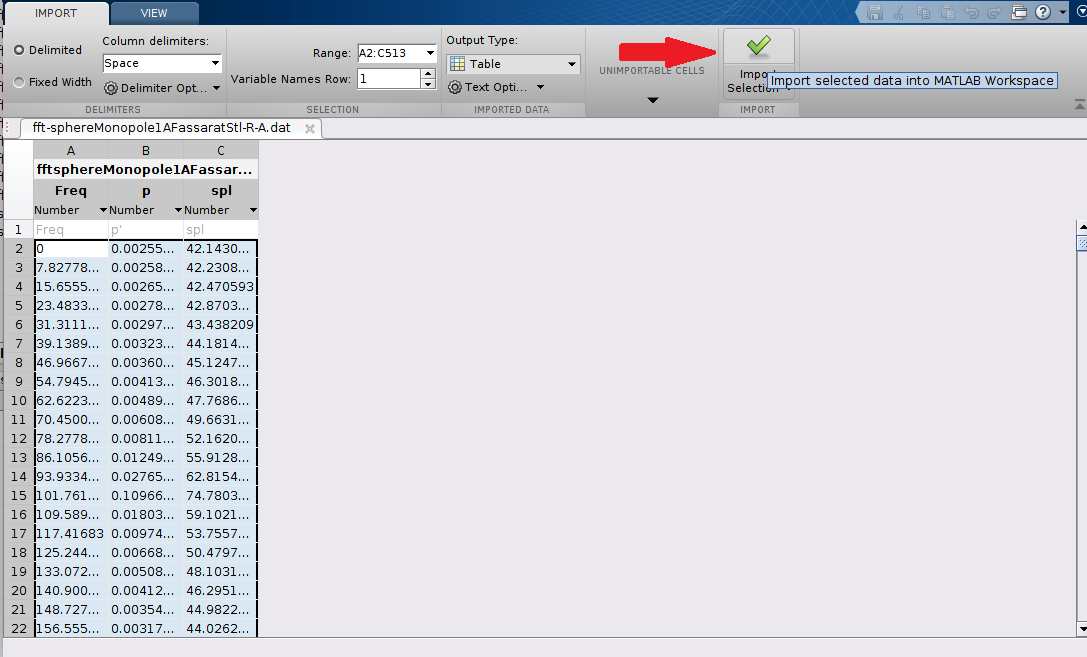Switch to the VIEW tab
Image resolution: width=1087 pixels, height=657 pixels.
154,13
